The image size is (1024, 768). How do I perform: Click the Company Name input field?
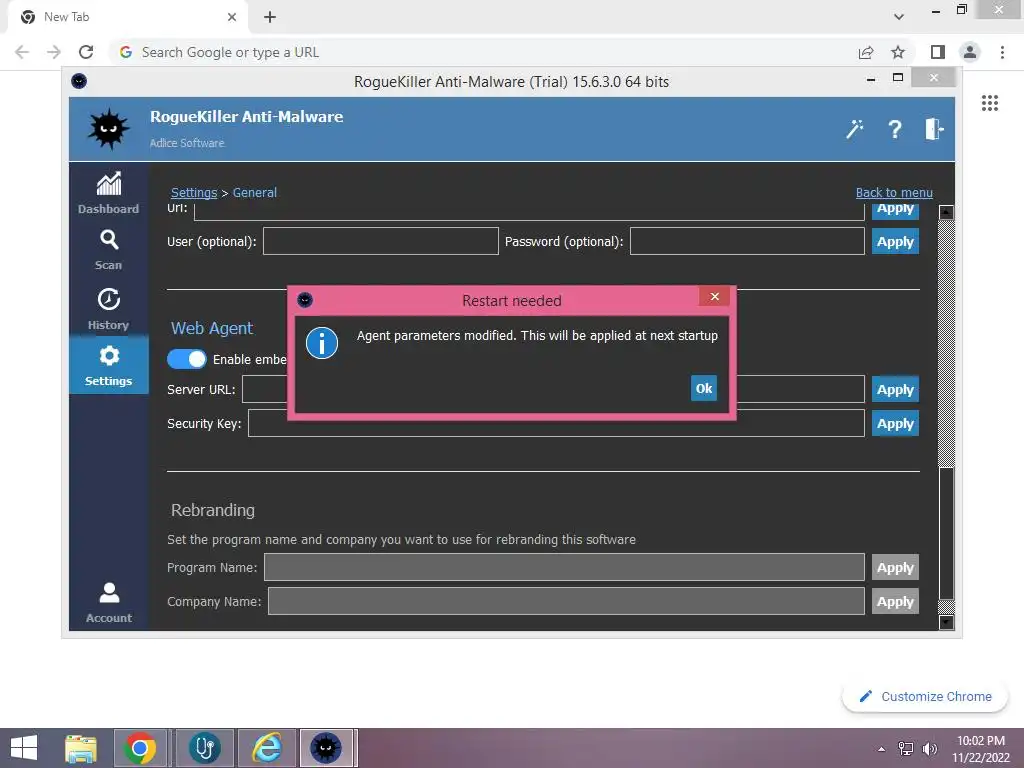pos(566,601)
